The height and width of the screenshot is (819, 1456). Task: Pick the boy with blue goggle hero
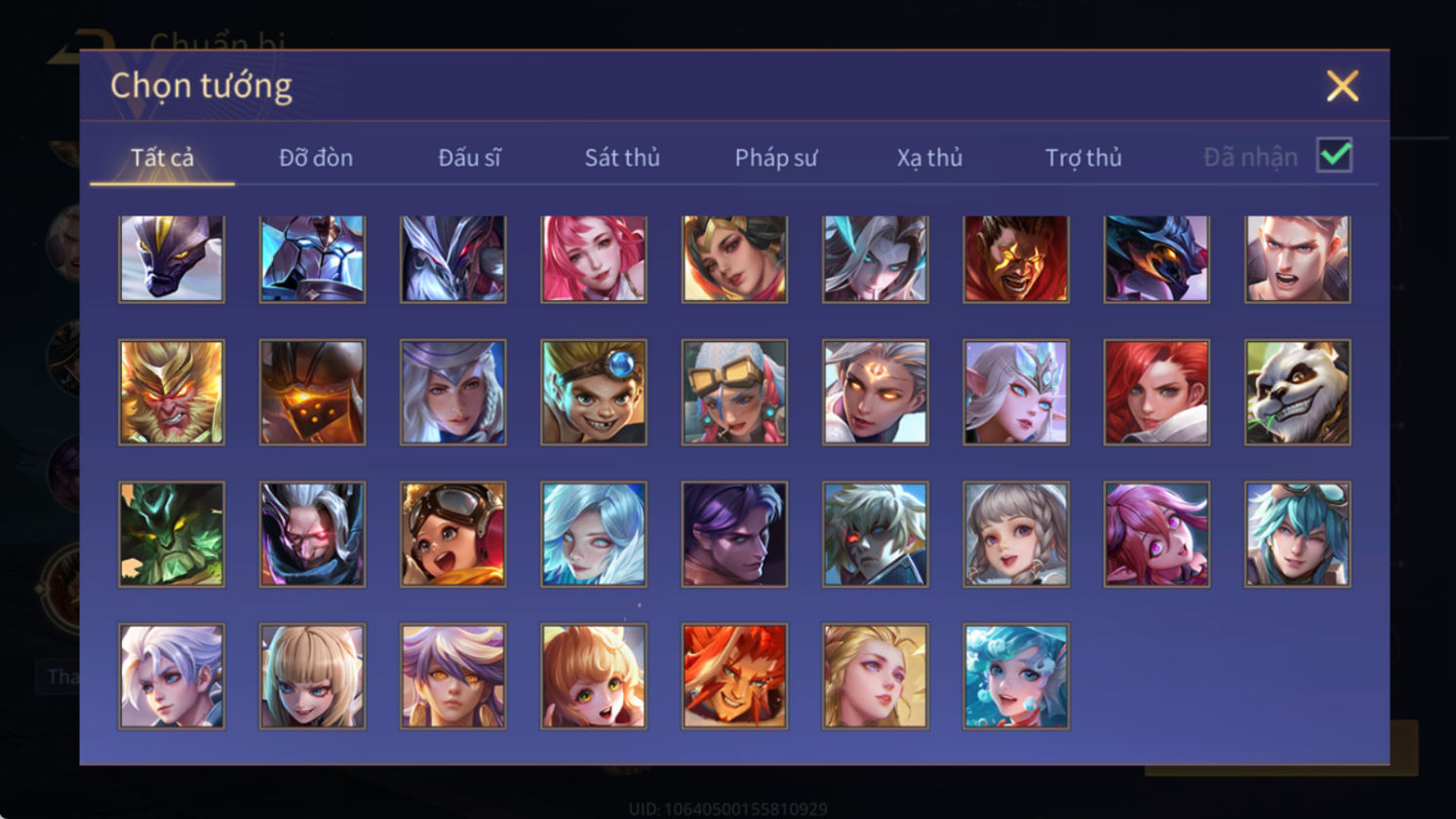click(594, 392)
